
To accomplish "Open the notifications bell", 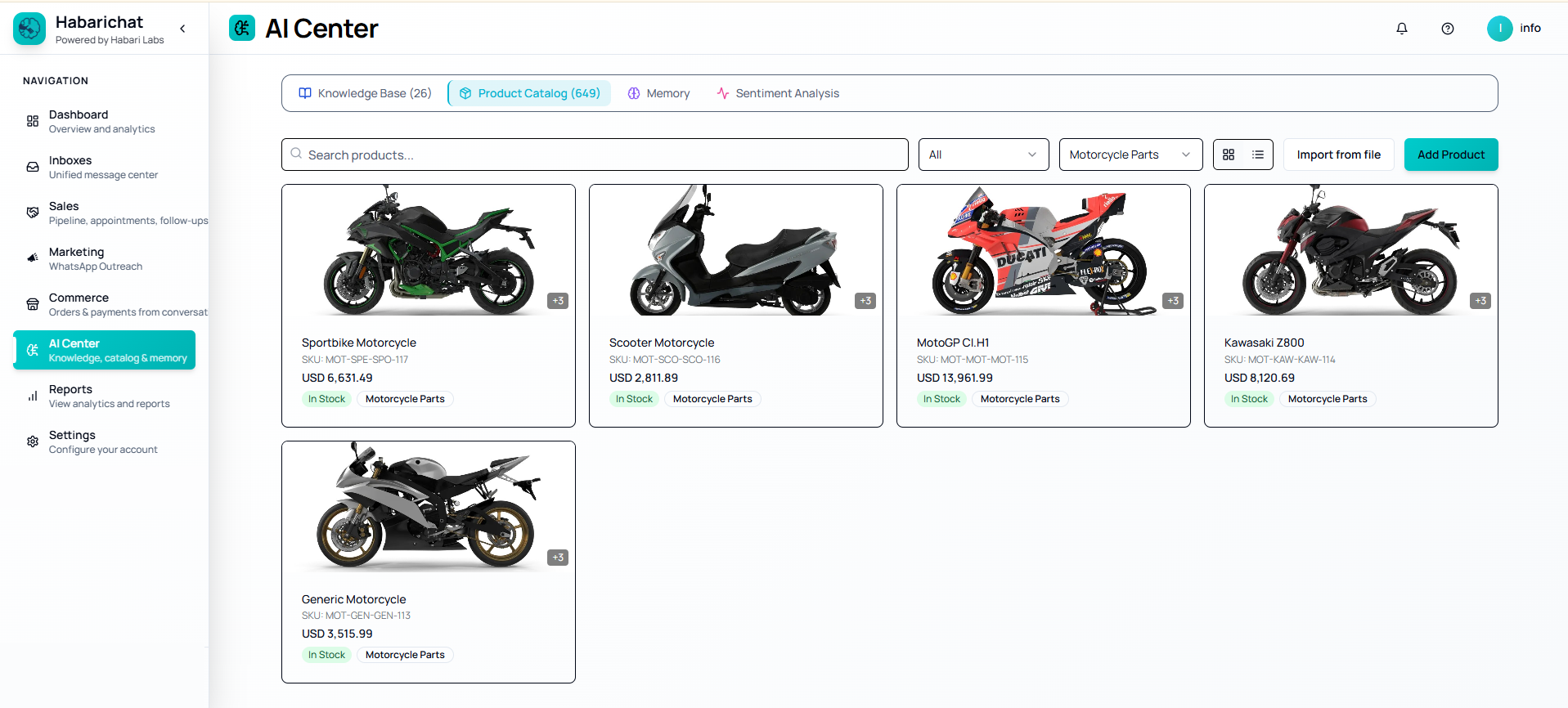I will coord(1402,29).
